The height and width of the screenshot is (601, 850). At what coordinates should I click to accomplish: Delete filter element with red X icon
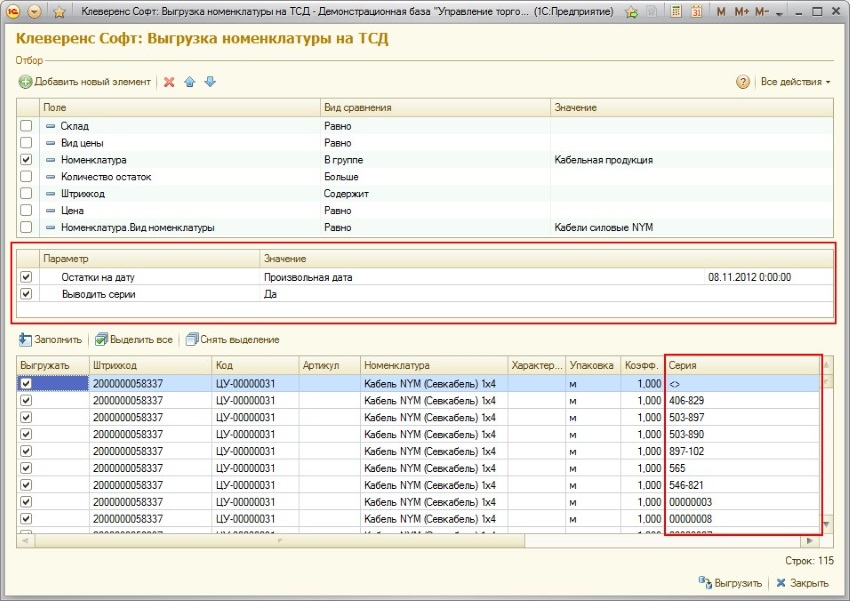tap(169, 82)
